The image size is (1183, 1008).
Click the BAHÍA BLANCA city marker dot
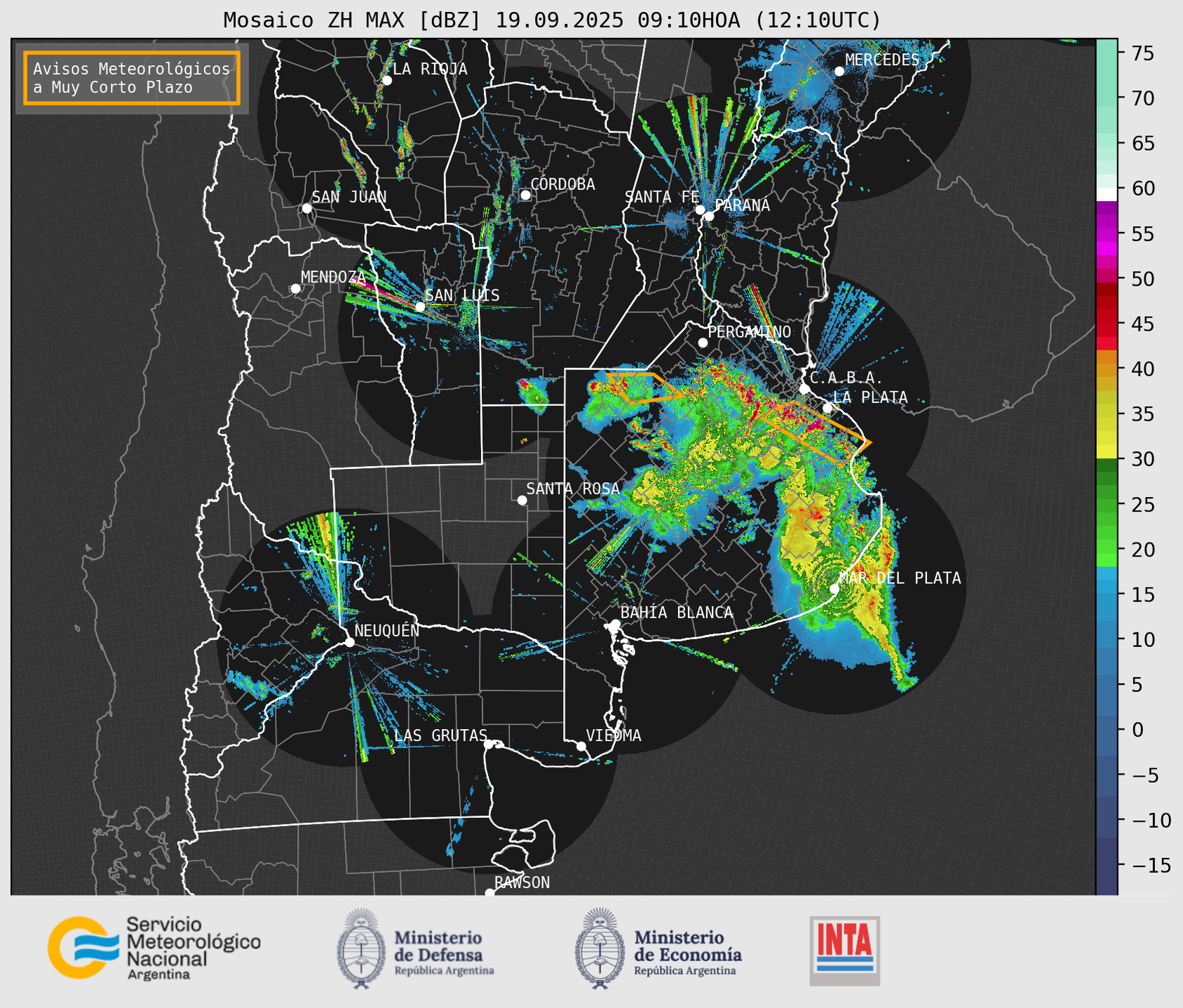click(615, 624)
